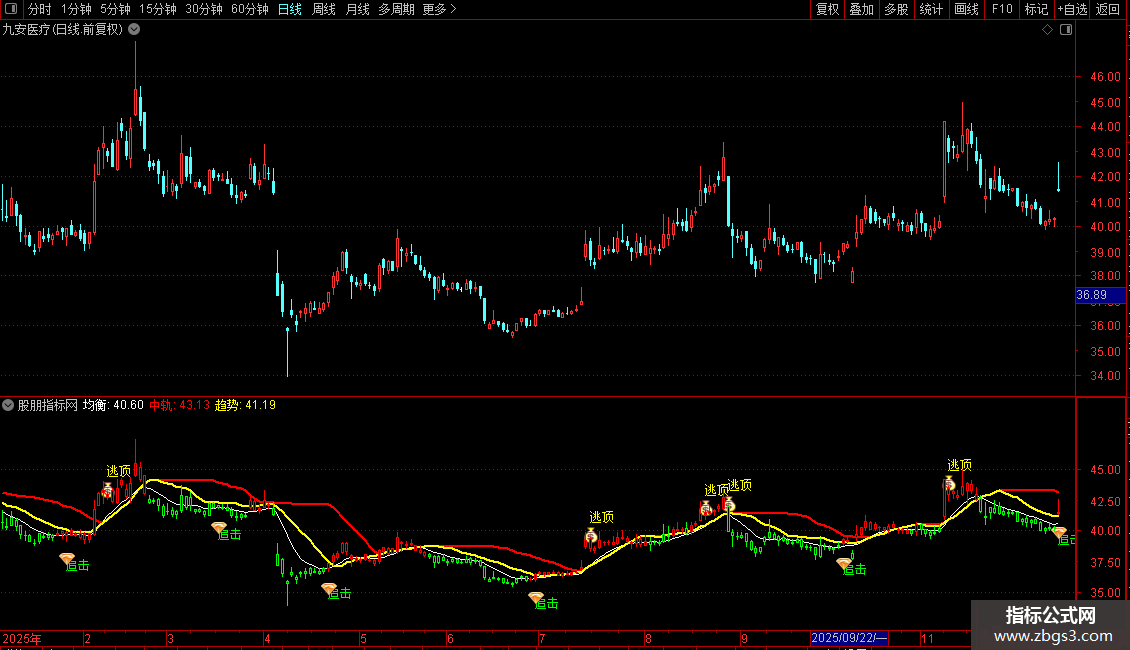Image resolution: width=1130 pixels, height=650 pixels.
Task: Click the rightmost 逃顶 signal icon near November
Action: tap(950, 484)
